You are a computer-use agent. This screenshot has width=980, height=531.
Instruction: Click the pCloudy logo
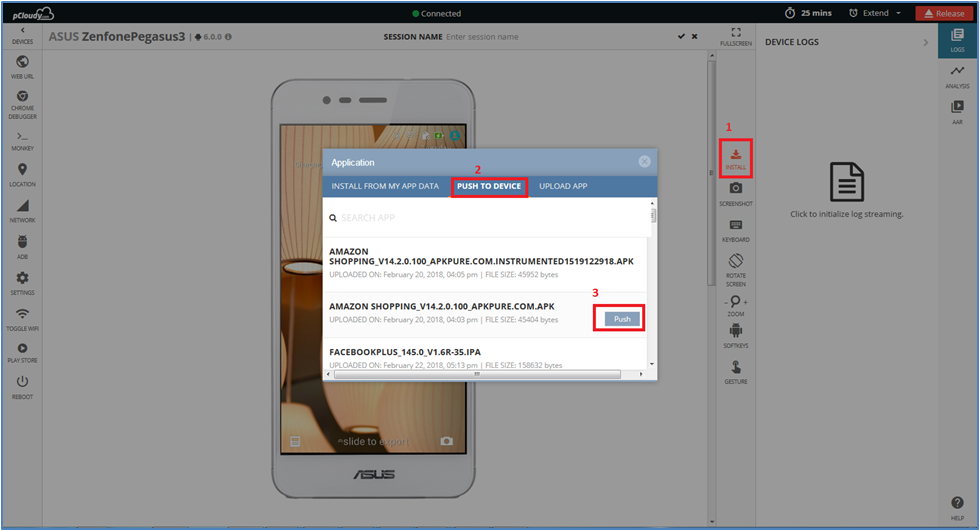[x=32, y=14]
